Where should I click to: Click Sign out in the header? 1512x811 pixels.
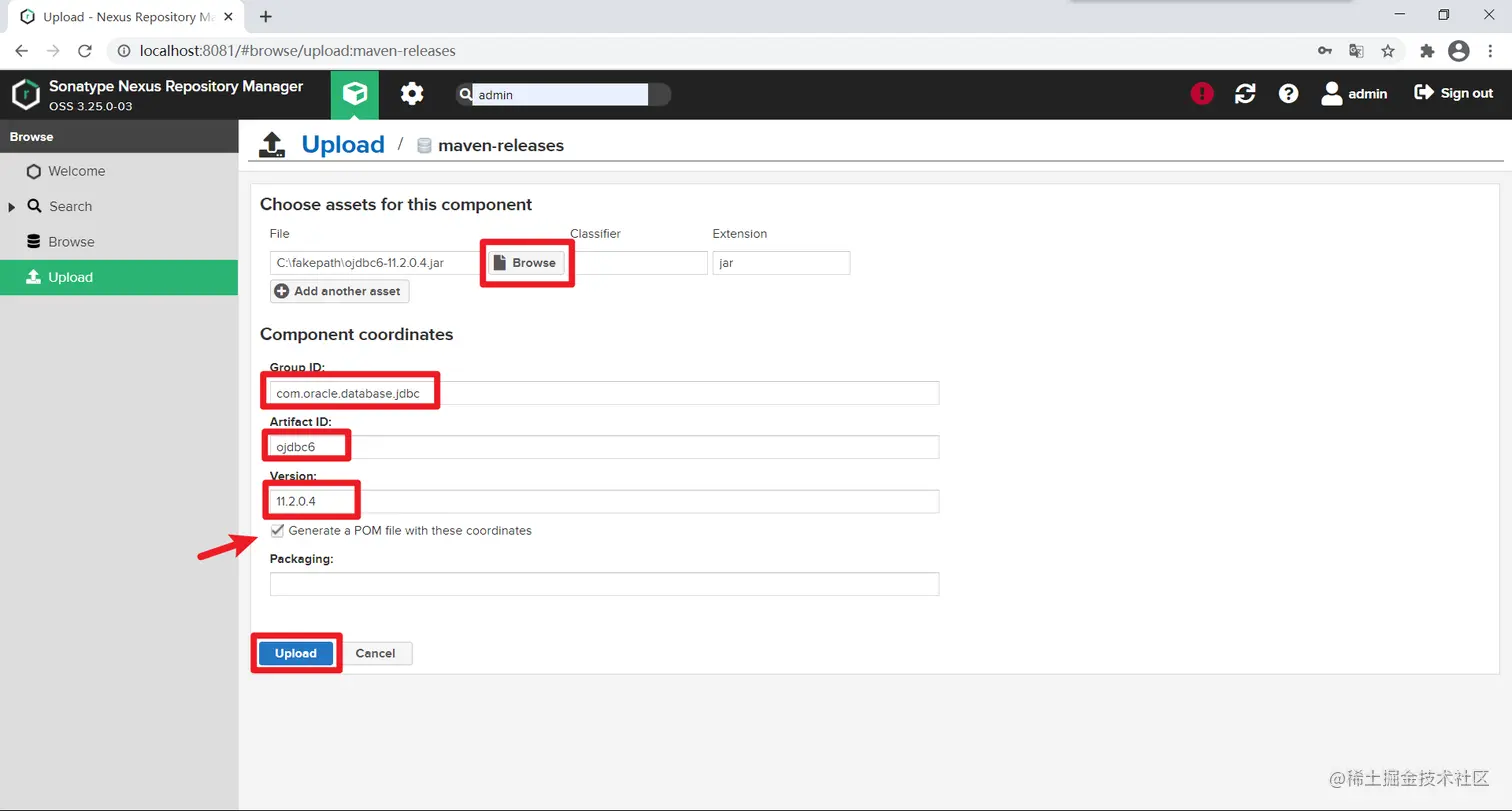1454,93
